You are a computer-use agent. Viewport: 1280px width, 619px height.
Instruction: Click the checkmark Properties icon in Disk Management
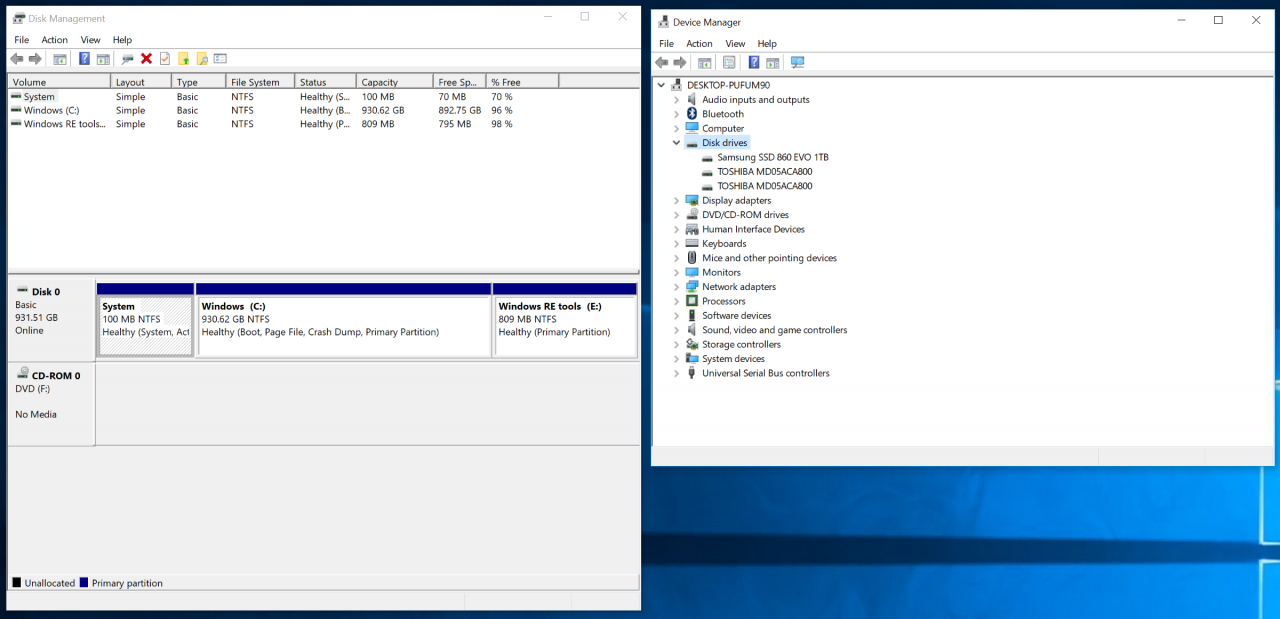[165, 59]
